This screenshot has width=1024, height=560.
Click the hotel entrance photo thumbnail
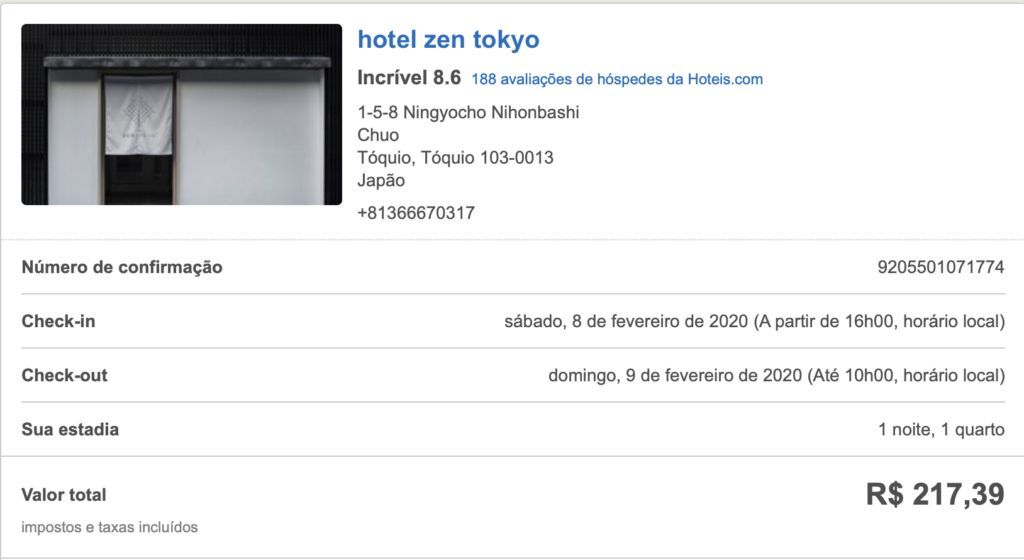(182, 114)
